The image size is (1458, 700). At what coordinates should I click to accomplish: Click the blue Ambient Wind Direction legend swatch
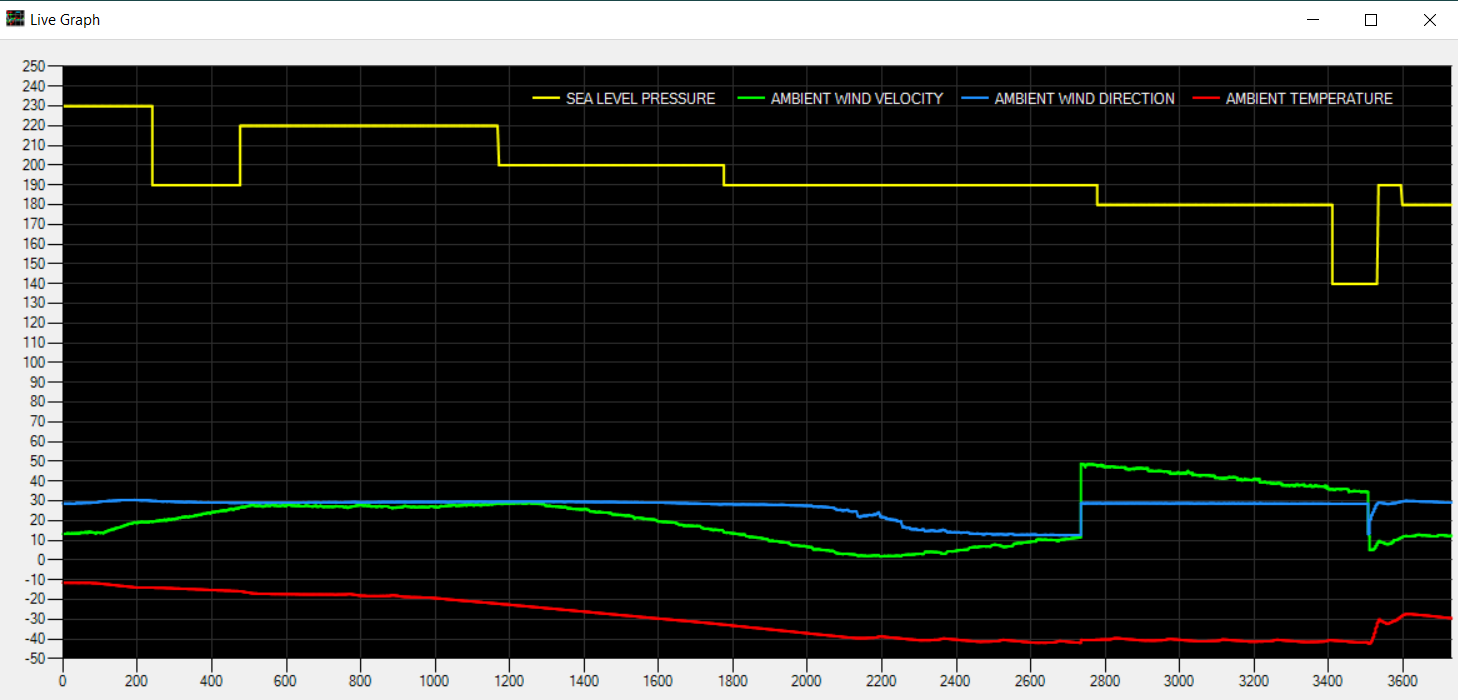coord(974,99)
